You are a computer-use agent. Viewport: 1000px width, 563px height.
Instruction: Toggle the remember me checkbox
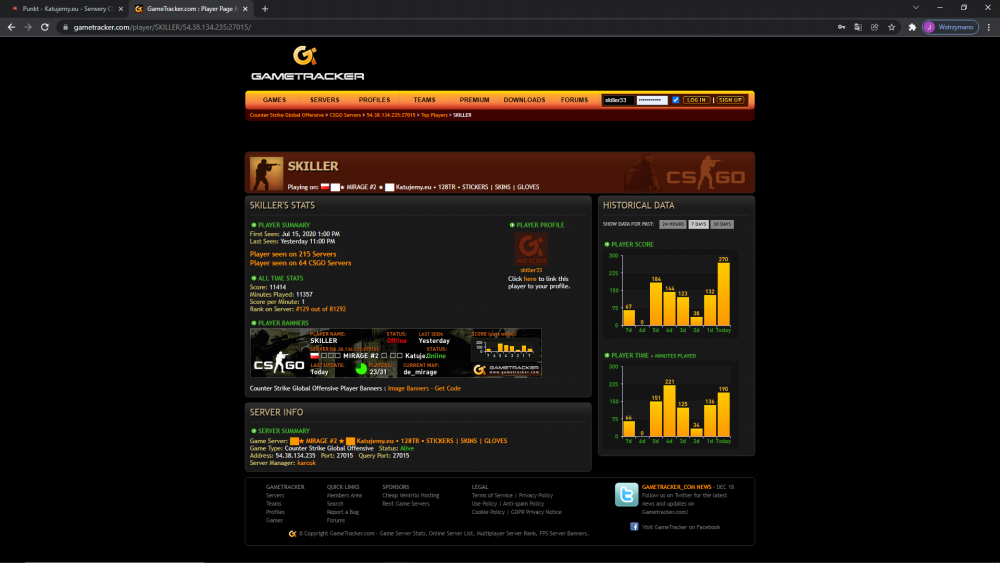click(675, 100)
